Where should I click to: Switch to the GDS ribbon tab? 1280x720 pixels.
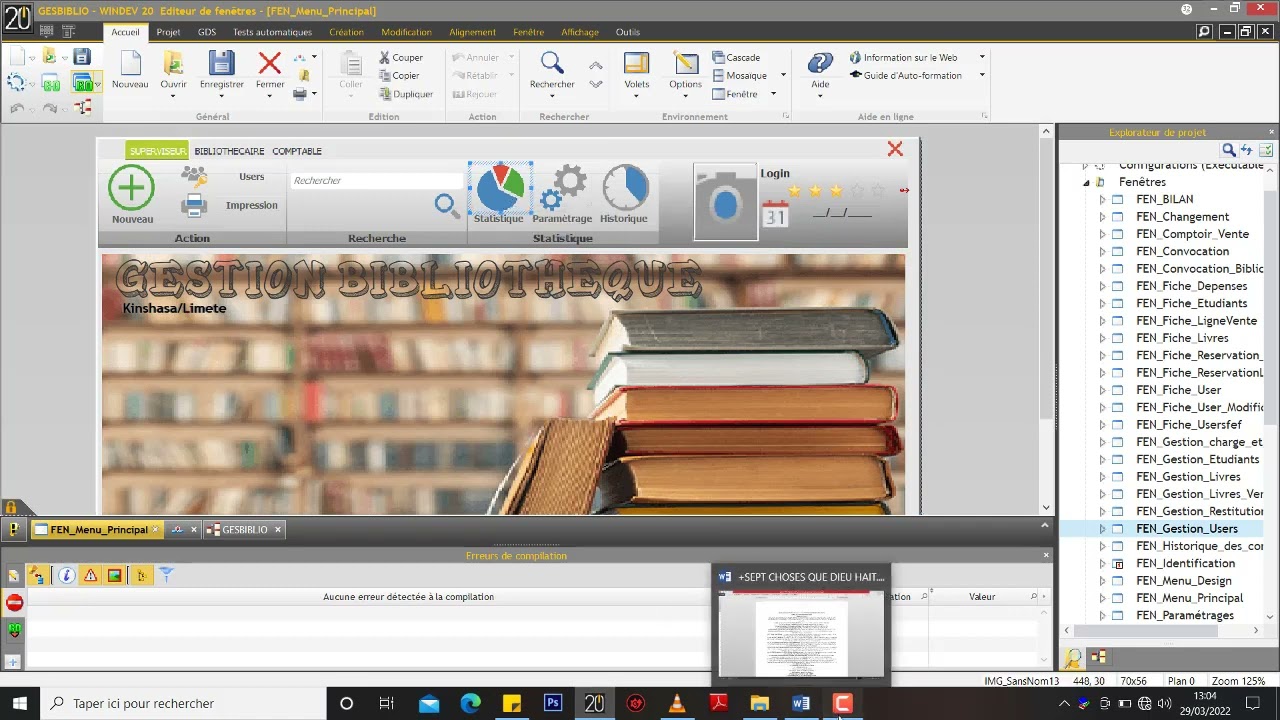pos(207,32)
